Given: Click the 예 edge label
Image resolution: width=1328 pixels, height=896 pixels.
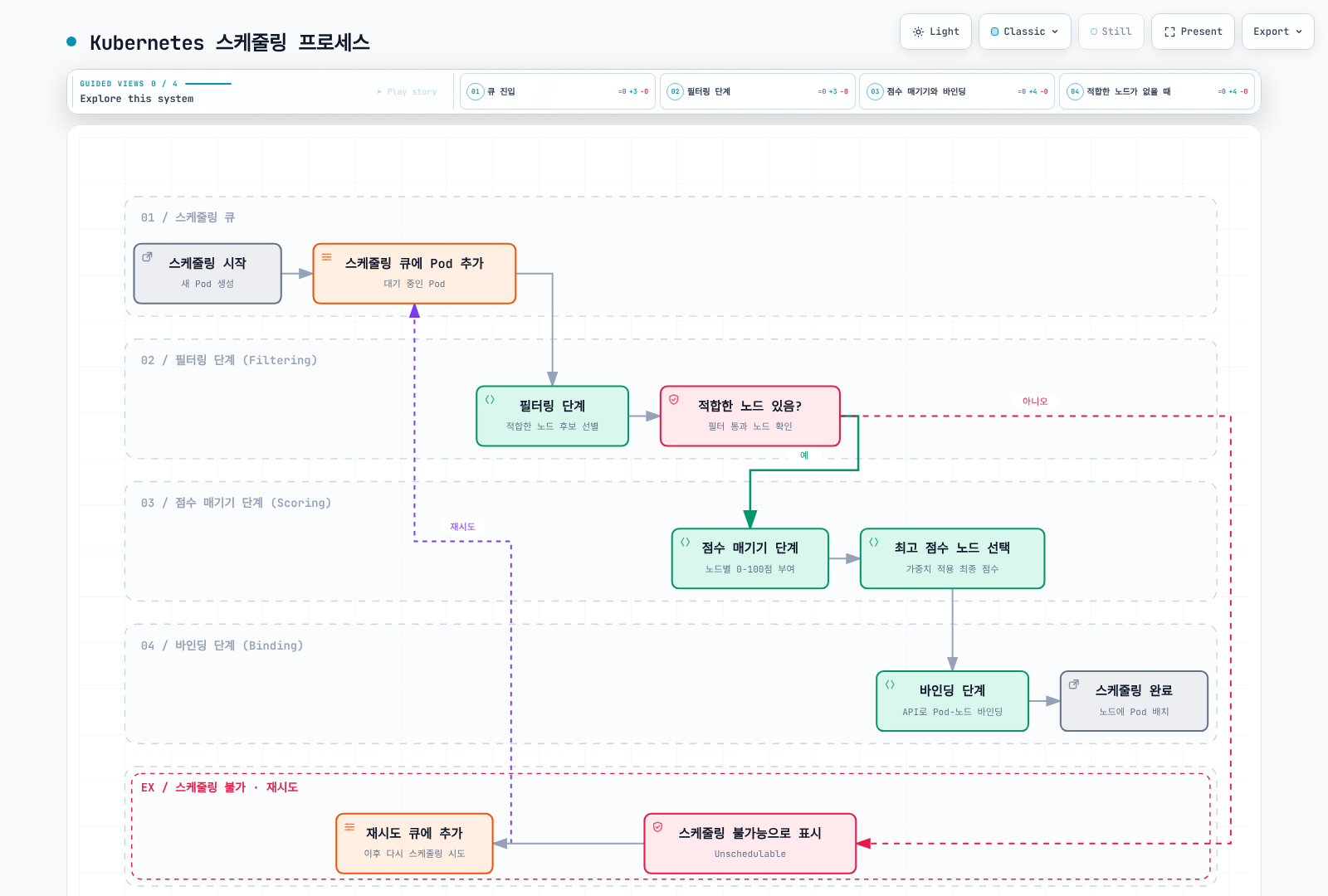Looking at the screenshot, I should (x=804, y=455).
